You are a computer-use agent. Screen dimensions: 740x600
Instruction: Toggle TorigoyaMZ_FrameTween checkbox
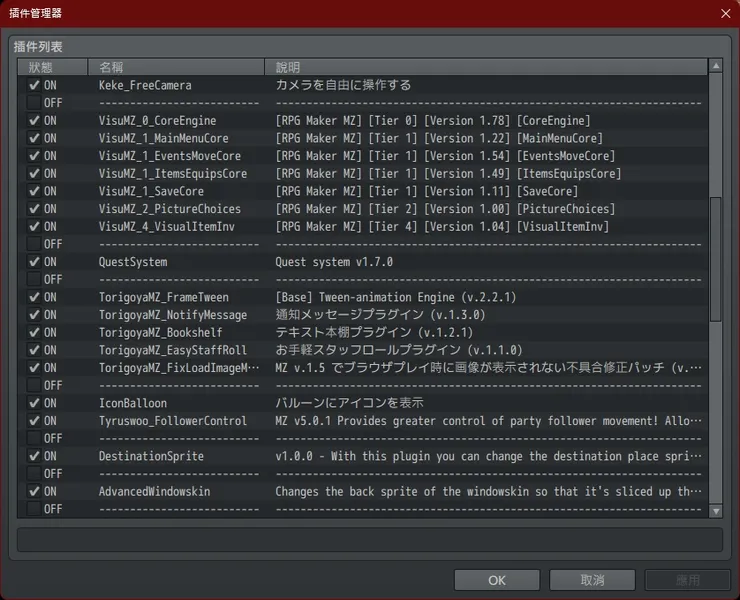34,297
